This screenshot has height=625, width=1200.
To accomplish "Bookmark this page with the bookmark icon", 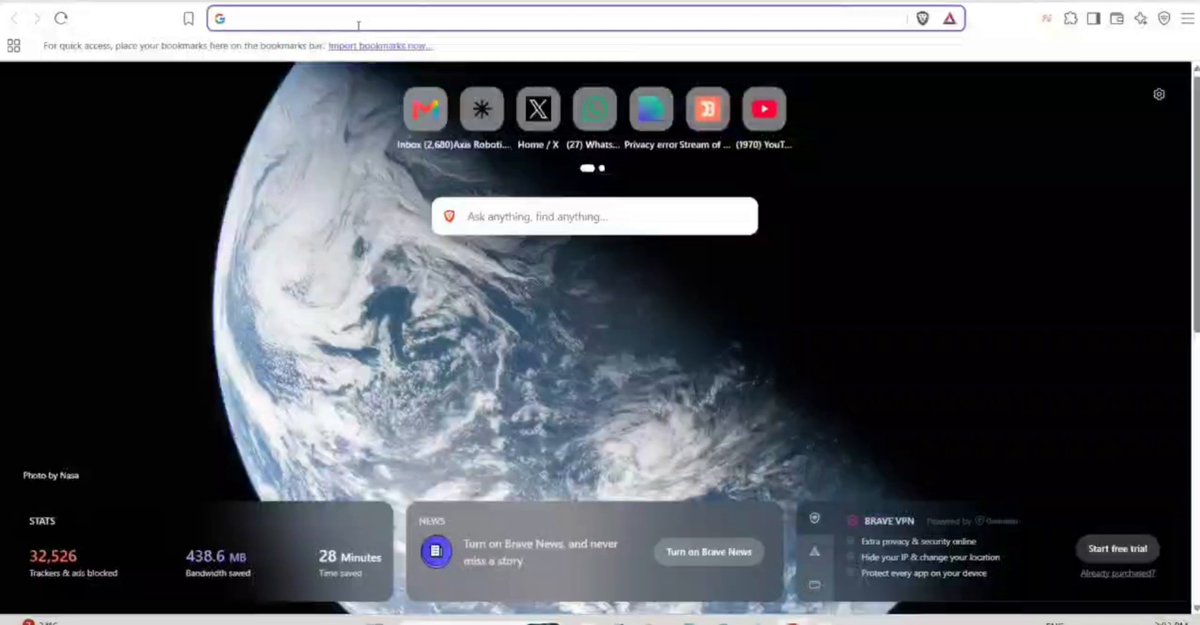I will (x=188, y=18).
